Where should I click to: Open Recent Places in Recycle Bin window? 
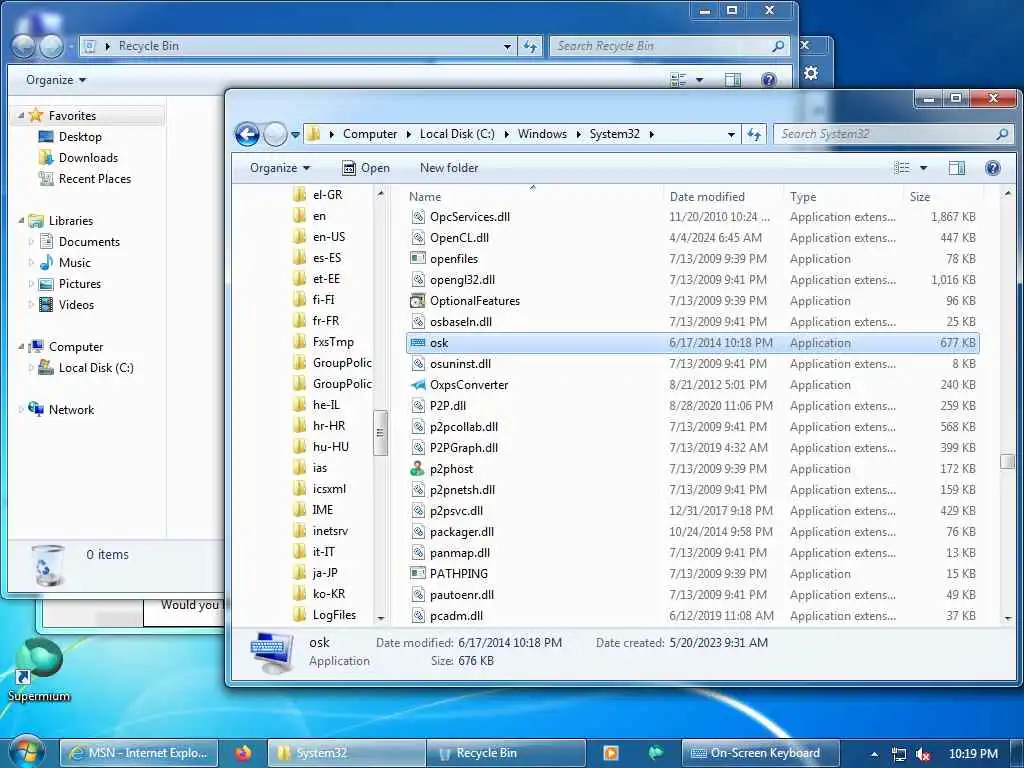[94, 178]
